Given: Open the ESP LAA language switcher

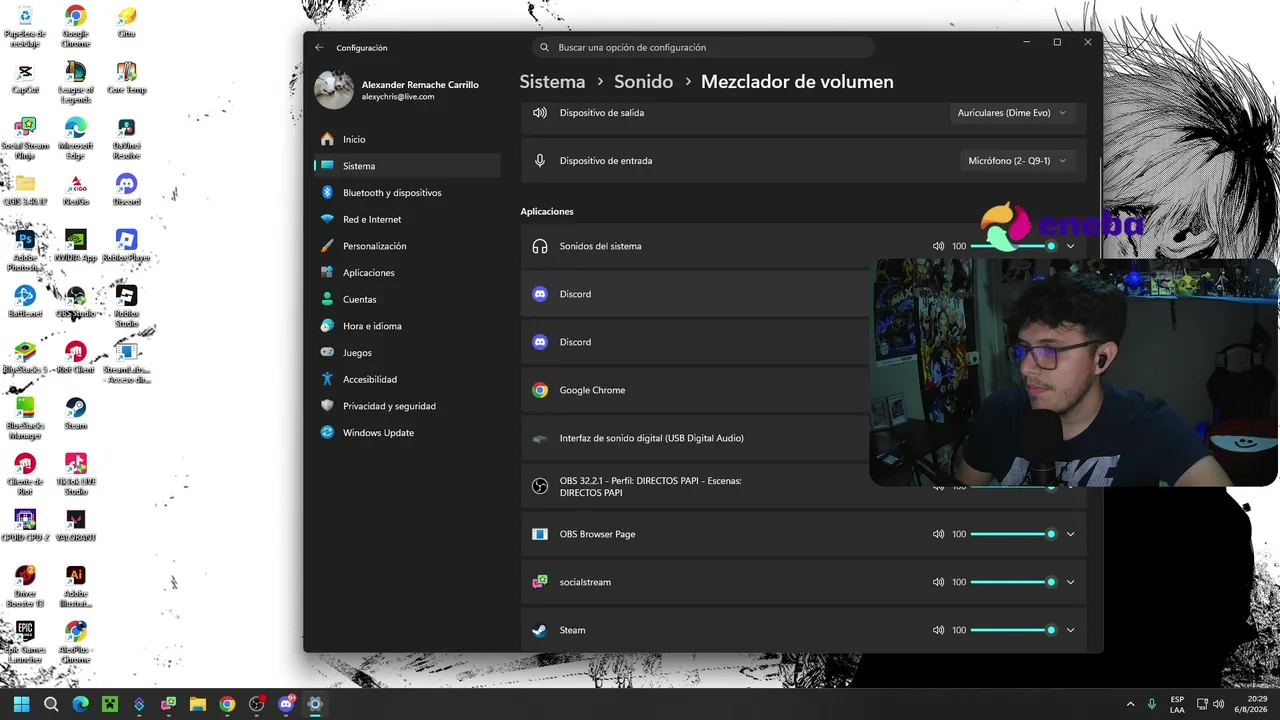Looking at the screenshot, I should coord(1177,704).
